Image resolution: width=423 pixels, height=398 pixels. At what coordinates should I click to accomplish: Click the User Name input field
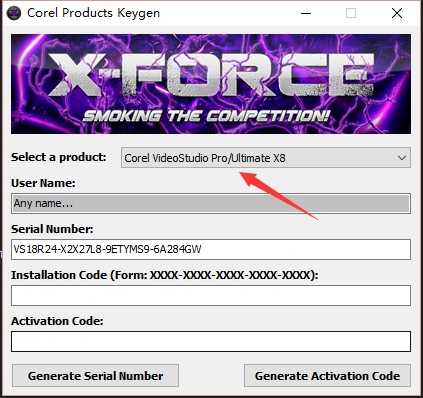(x=211, y=203)
